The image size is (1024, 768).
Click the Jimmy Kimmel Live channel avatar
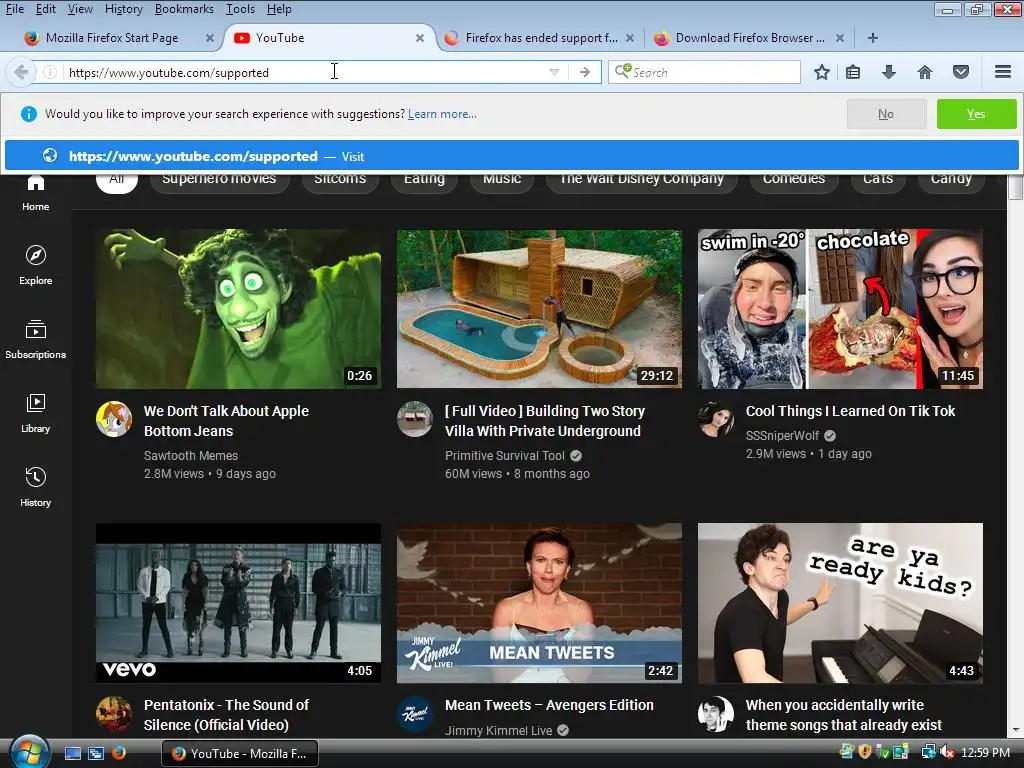415,714
